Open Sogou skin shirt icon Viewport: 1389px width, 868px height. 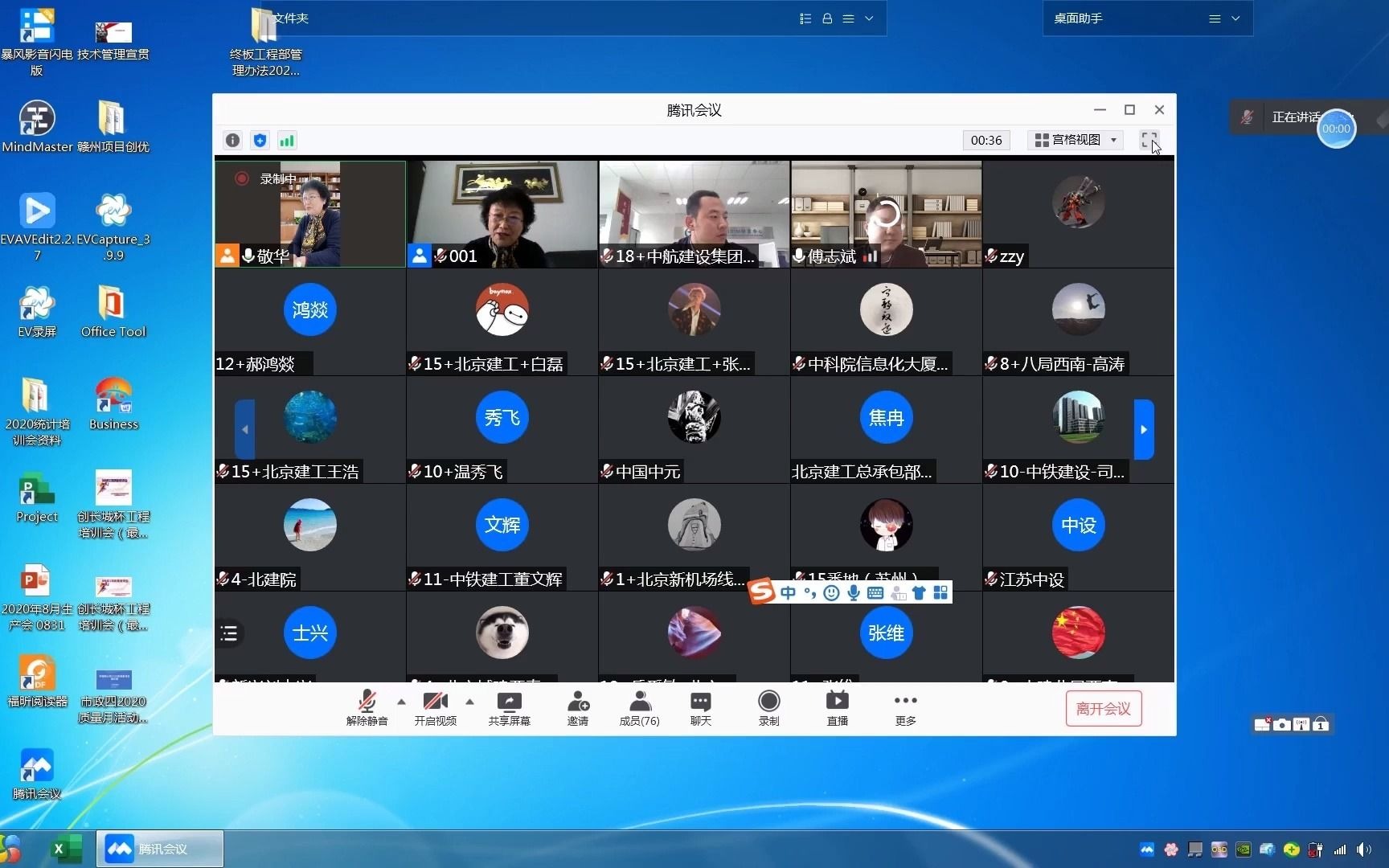[x=919, y=593]
